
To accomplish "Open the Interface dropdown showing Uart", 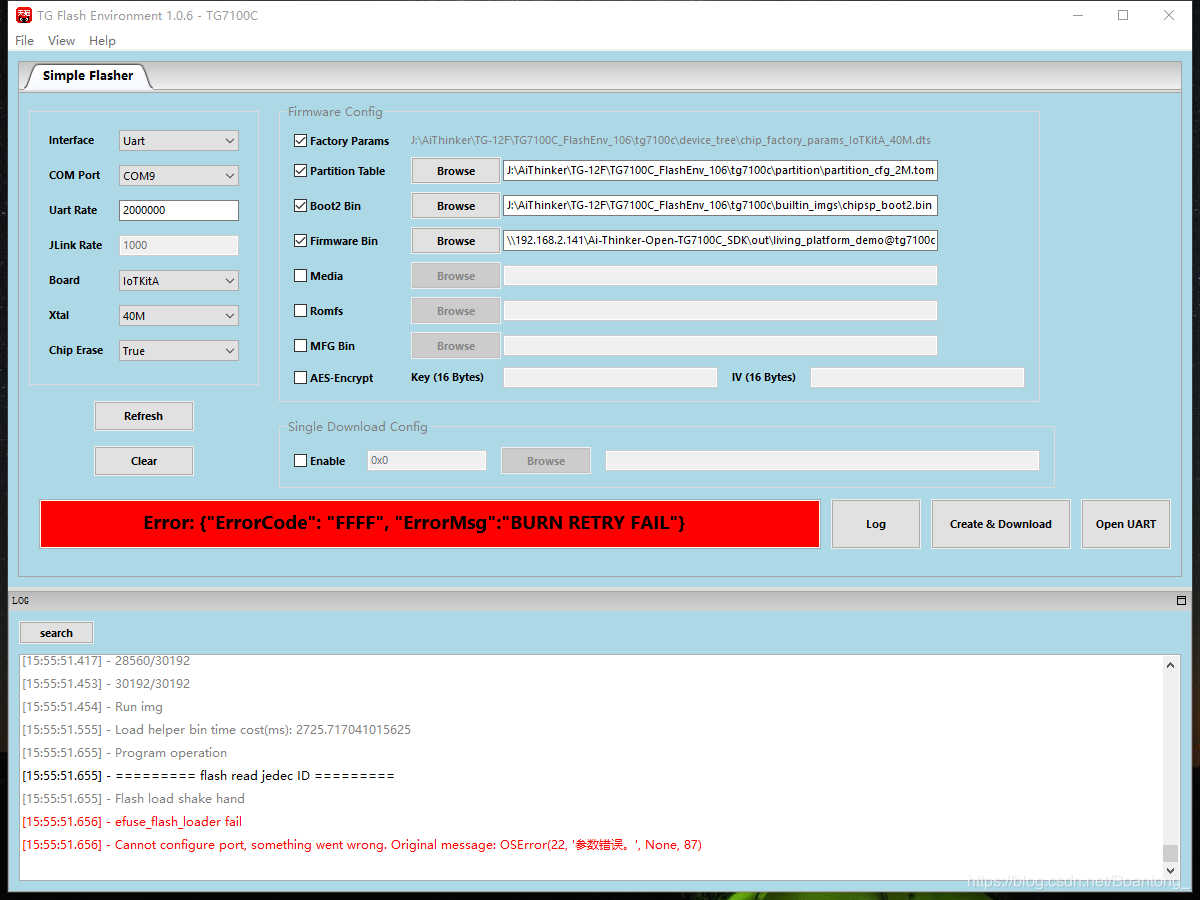I will click(x=179, y=141).
